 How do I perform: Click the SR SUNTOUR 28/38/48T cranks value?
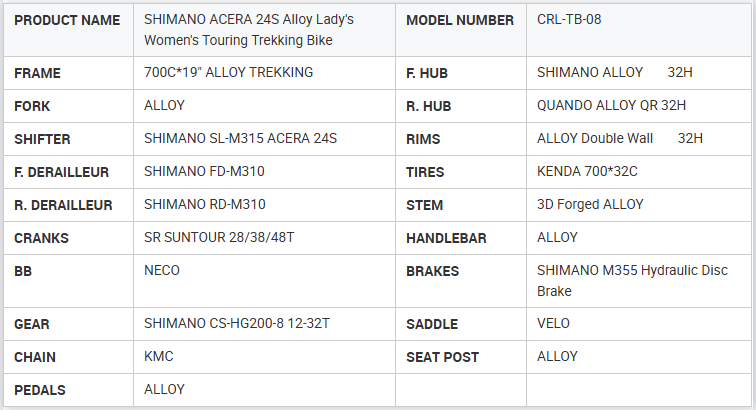click(217, 237)
